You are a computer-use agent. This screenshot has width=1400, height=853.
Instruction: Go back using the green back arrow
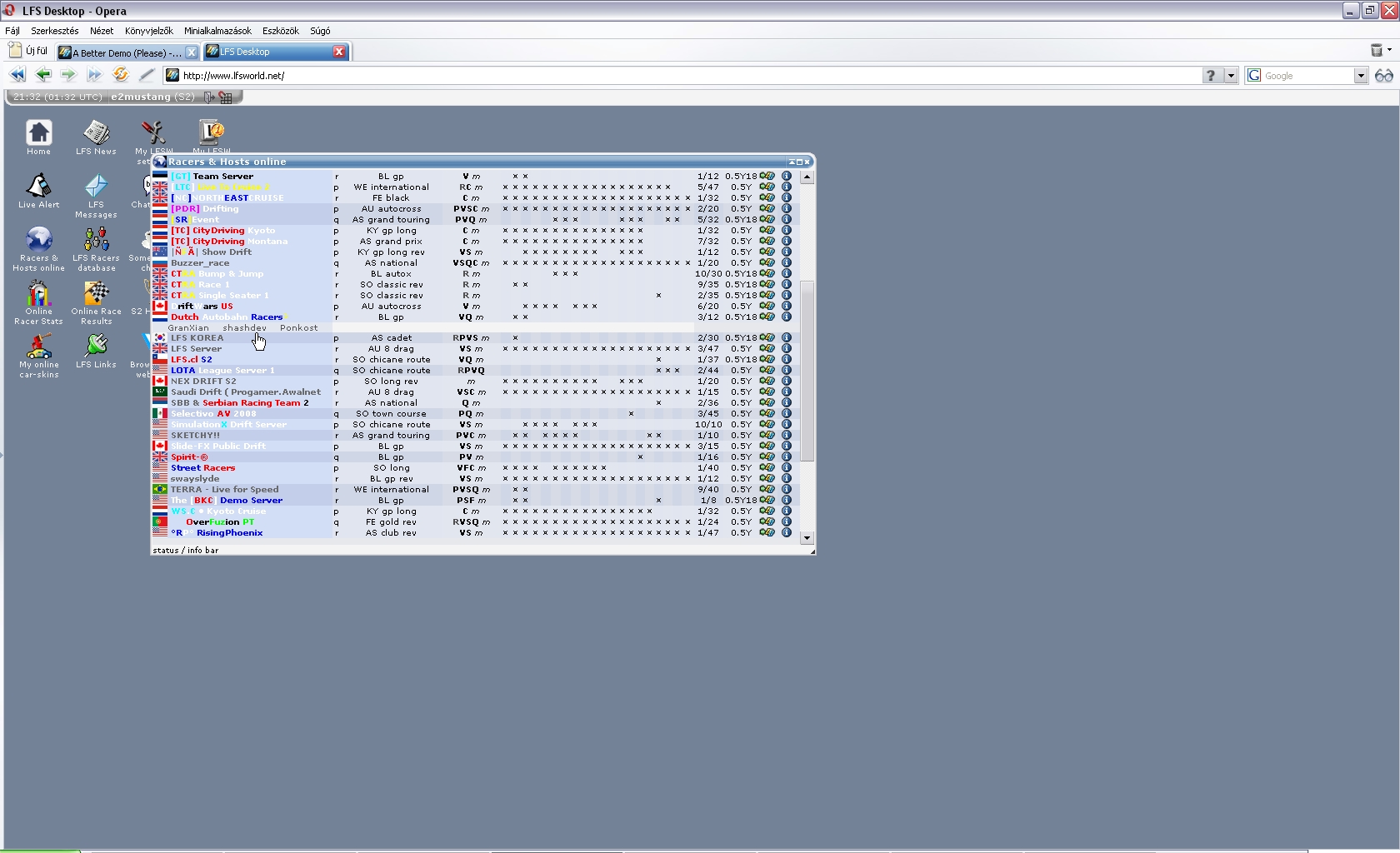coord(43,75)
